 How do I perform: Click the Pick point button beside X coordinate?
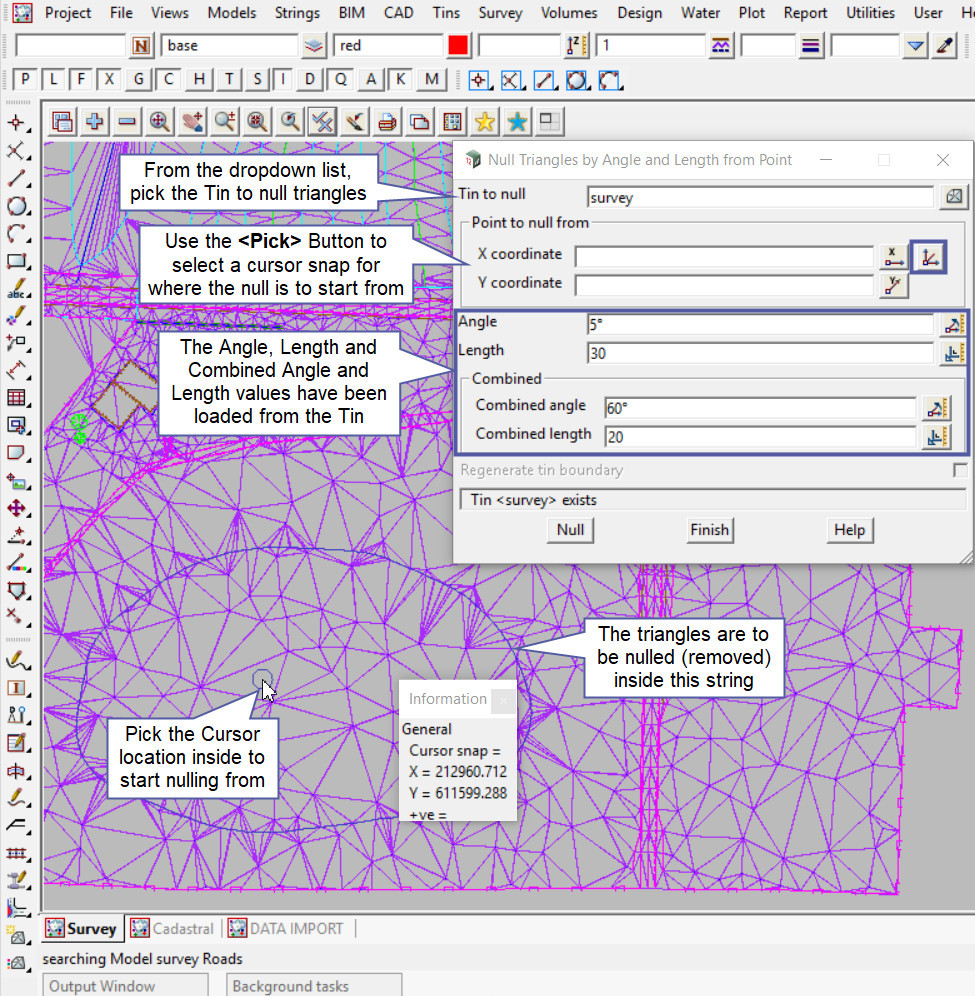click(x=931, y=257)
